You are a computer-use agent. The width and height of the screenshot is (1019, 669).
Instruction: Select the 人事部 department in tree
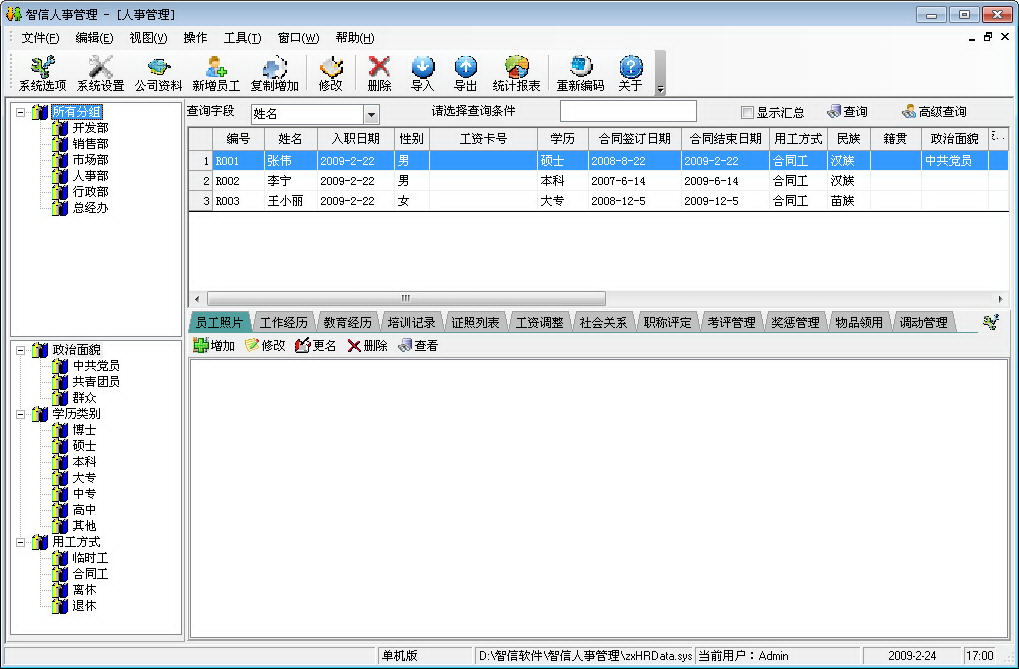click(90, 176)
